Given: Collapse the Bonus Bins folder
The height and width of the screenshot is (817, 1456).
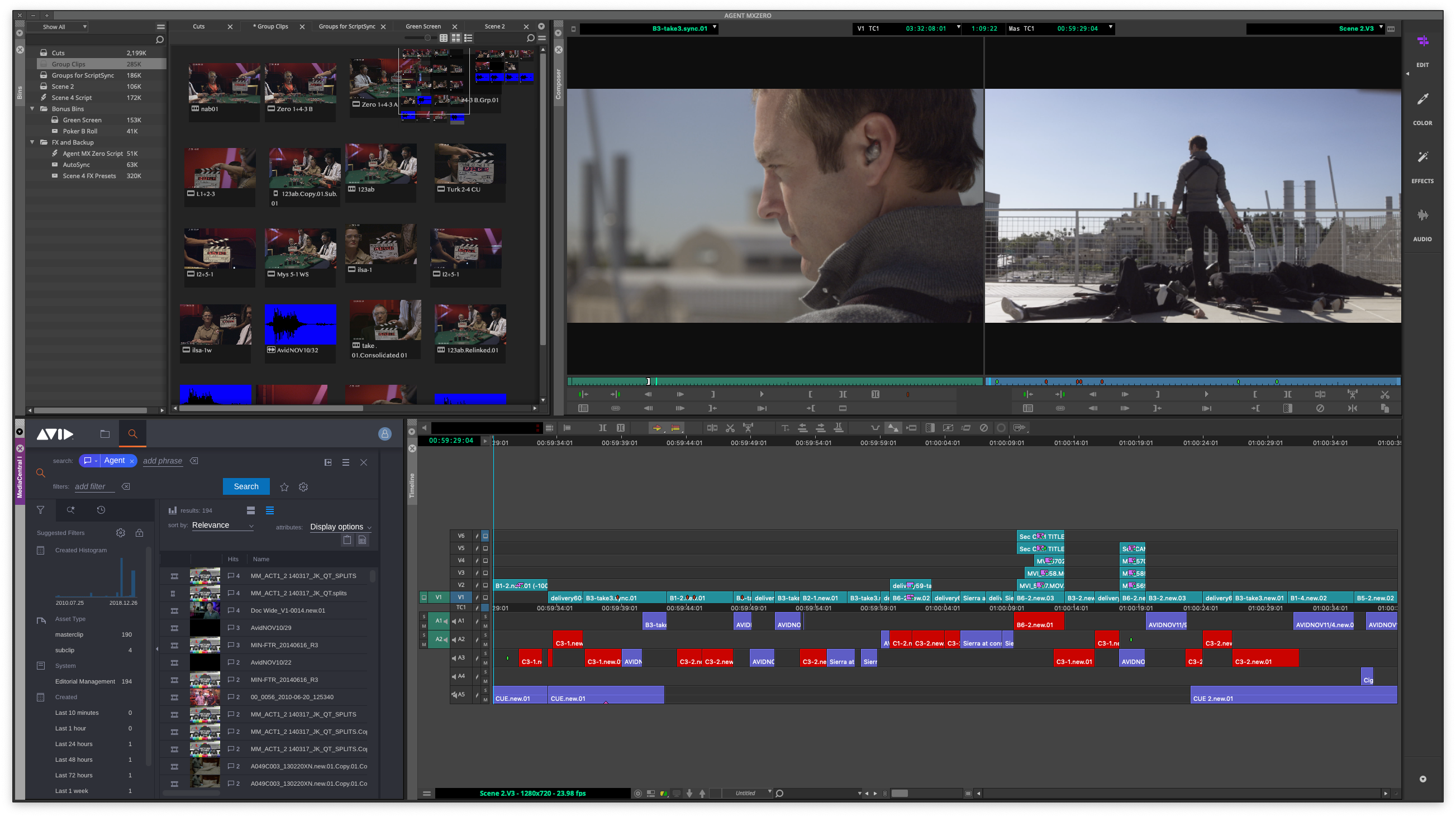Looking at the screenshot, I should (x=32, y=108).
